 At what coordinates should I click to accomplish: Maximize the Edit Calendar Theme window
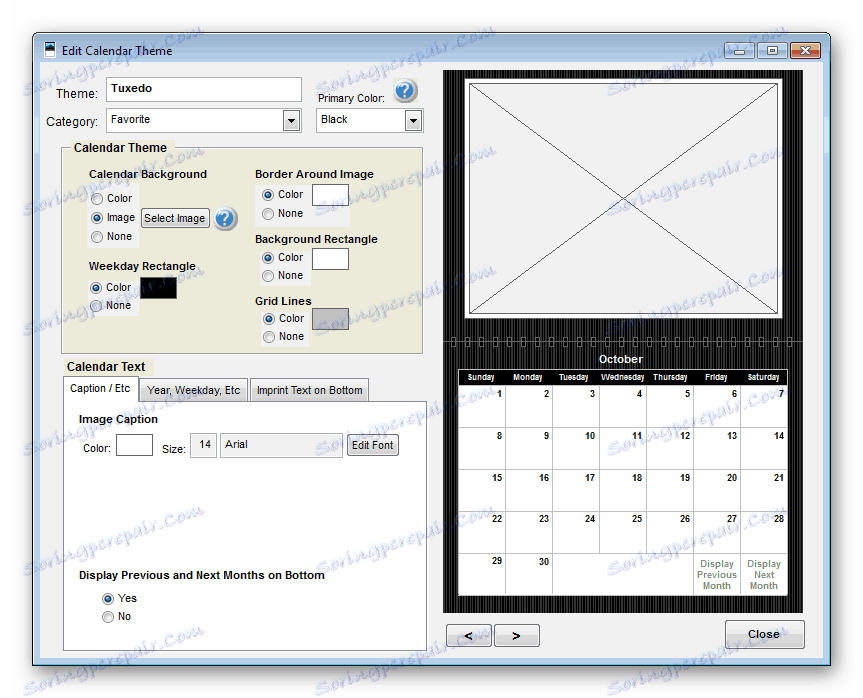click(772, 51)
